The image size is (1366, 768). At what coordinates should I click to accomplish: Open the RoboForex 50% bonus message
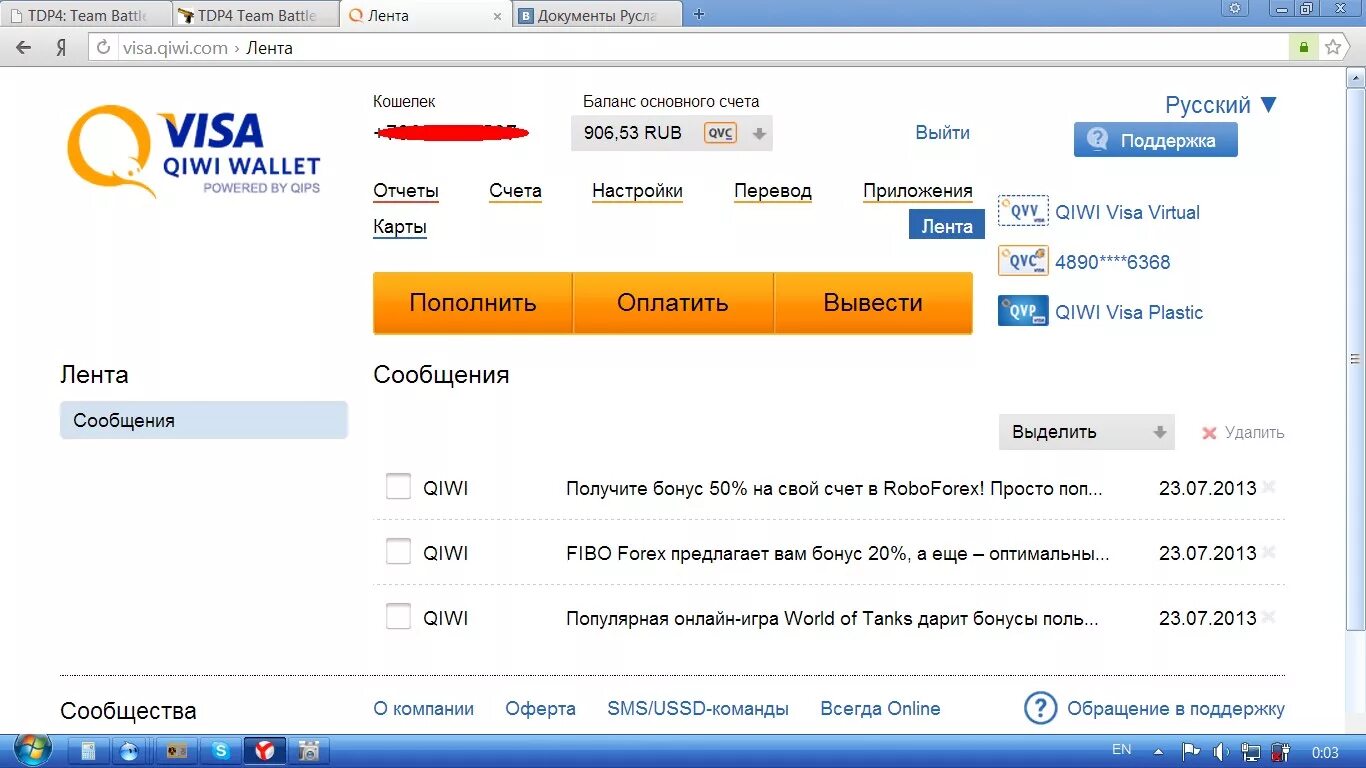click(x=834, y=488)
